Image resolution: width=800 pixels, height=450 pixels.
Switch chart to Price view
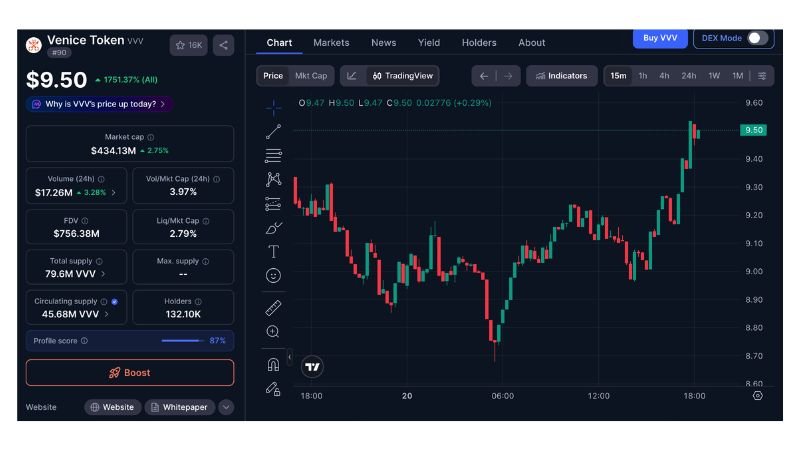[x=273, y=76]
